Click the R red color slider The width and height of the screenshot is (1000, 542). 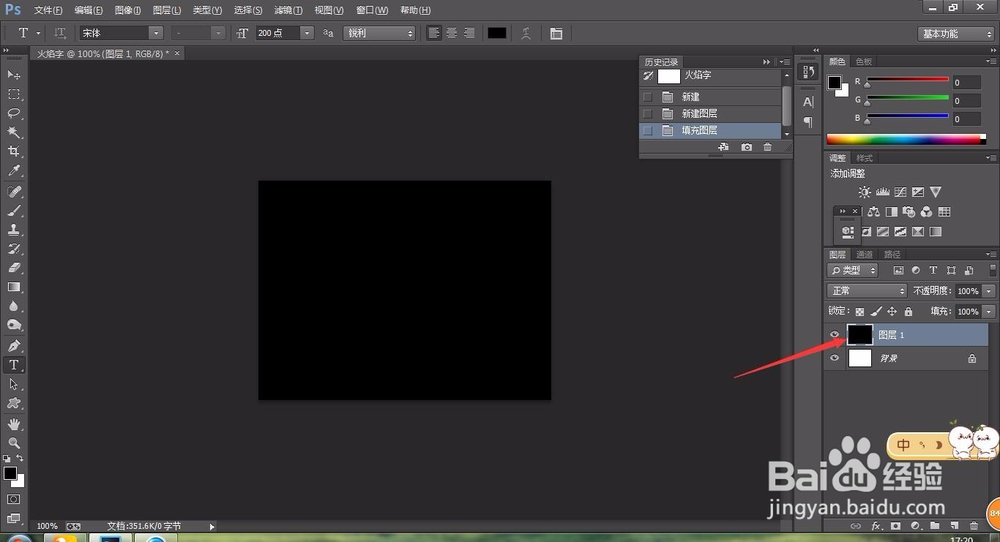(x=907, y=80)
